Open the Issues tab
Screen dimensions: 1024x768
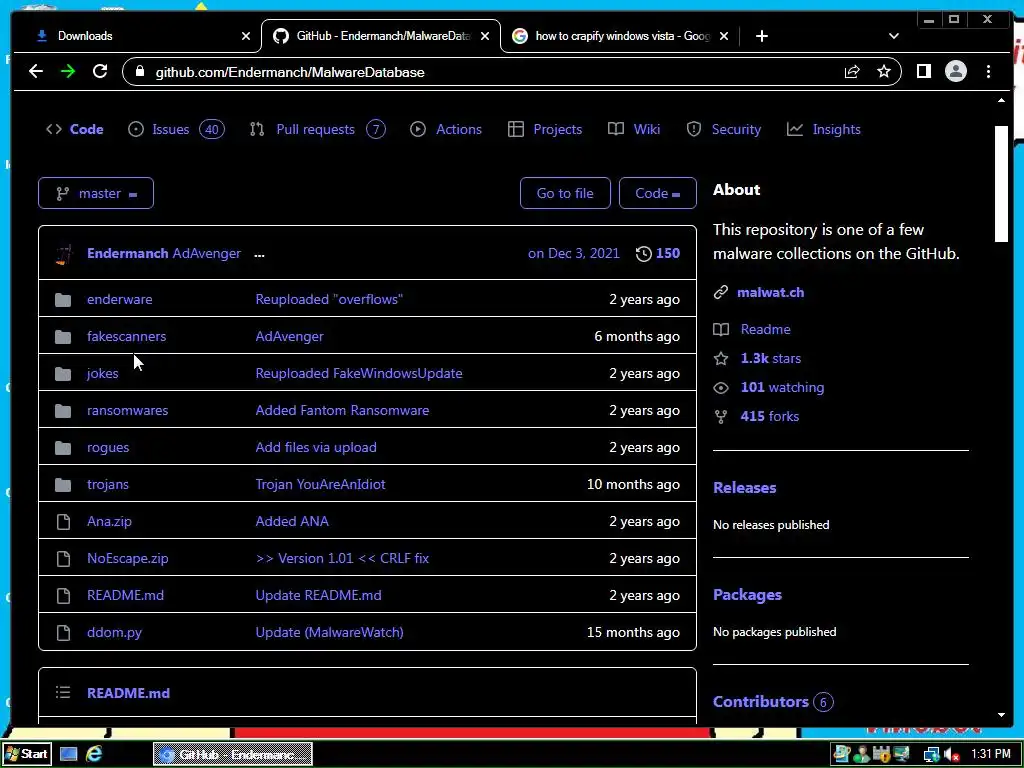click(176, 129)
